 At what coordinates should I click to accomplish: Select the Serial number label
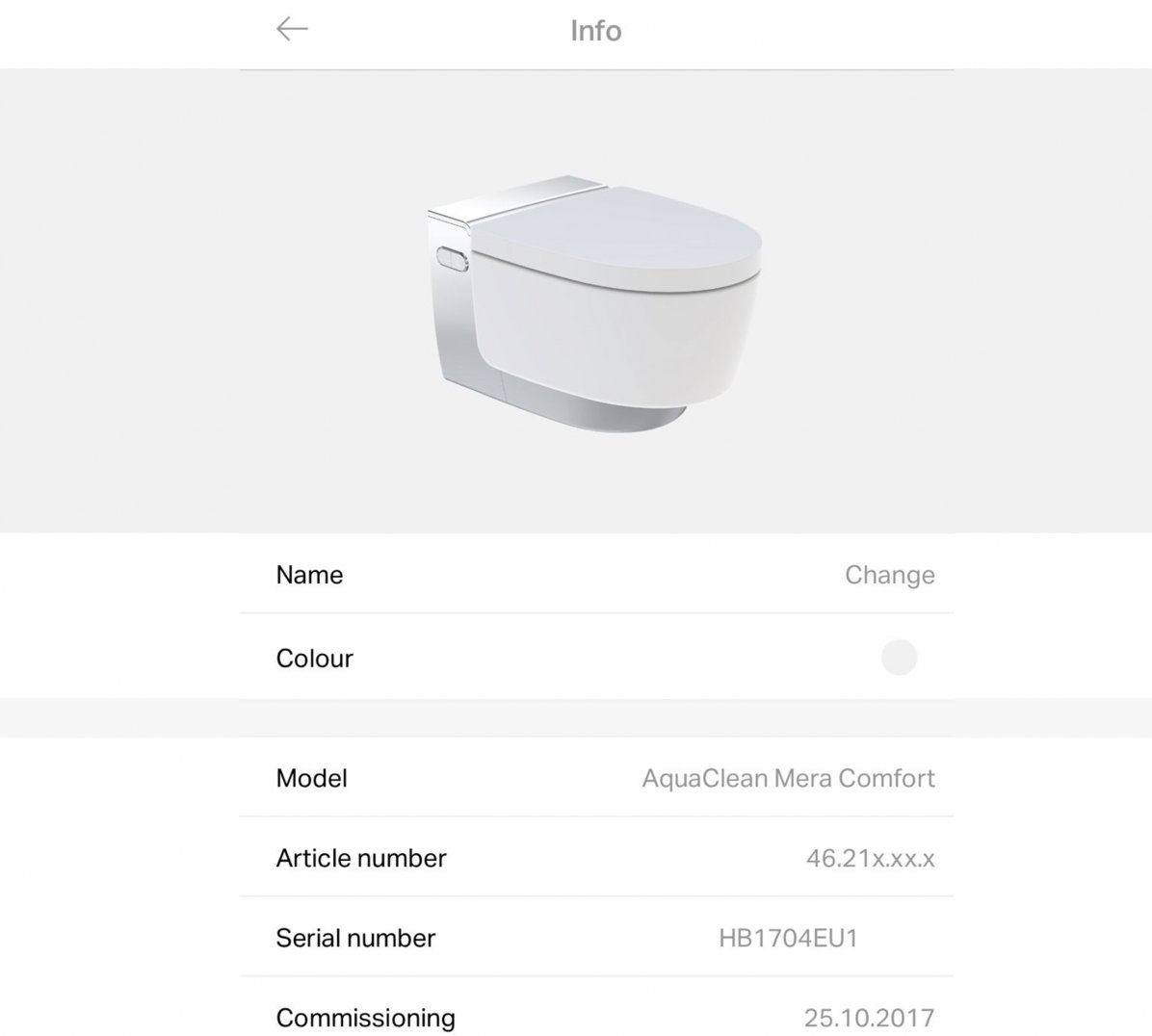[x=355, y=939]
